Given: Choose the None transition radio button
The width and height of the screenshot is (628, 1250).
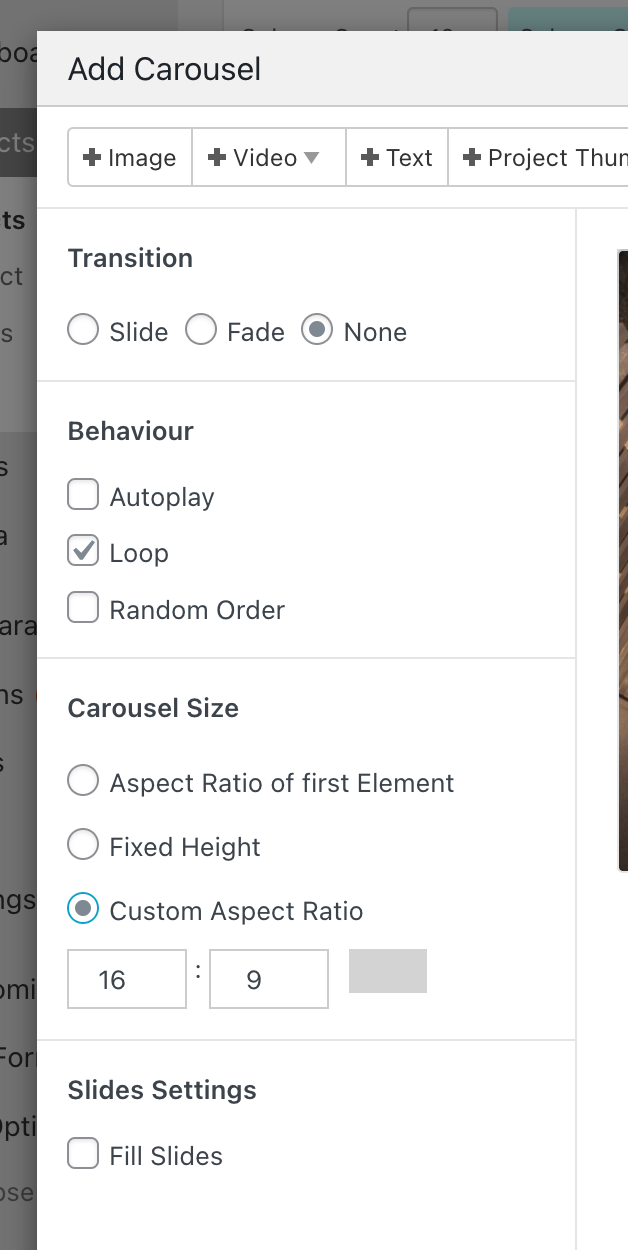Looking at the screenshot, I should (317, 331).
